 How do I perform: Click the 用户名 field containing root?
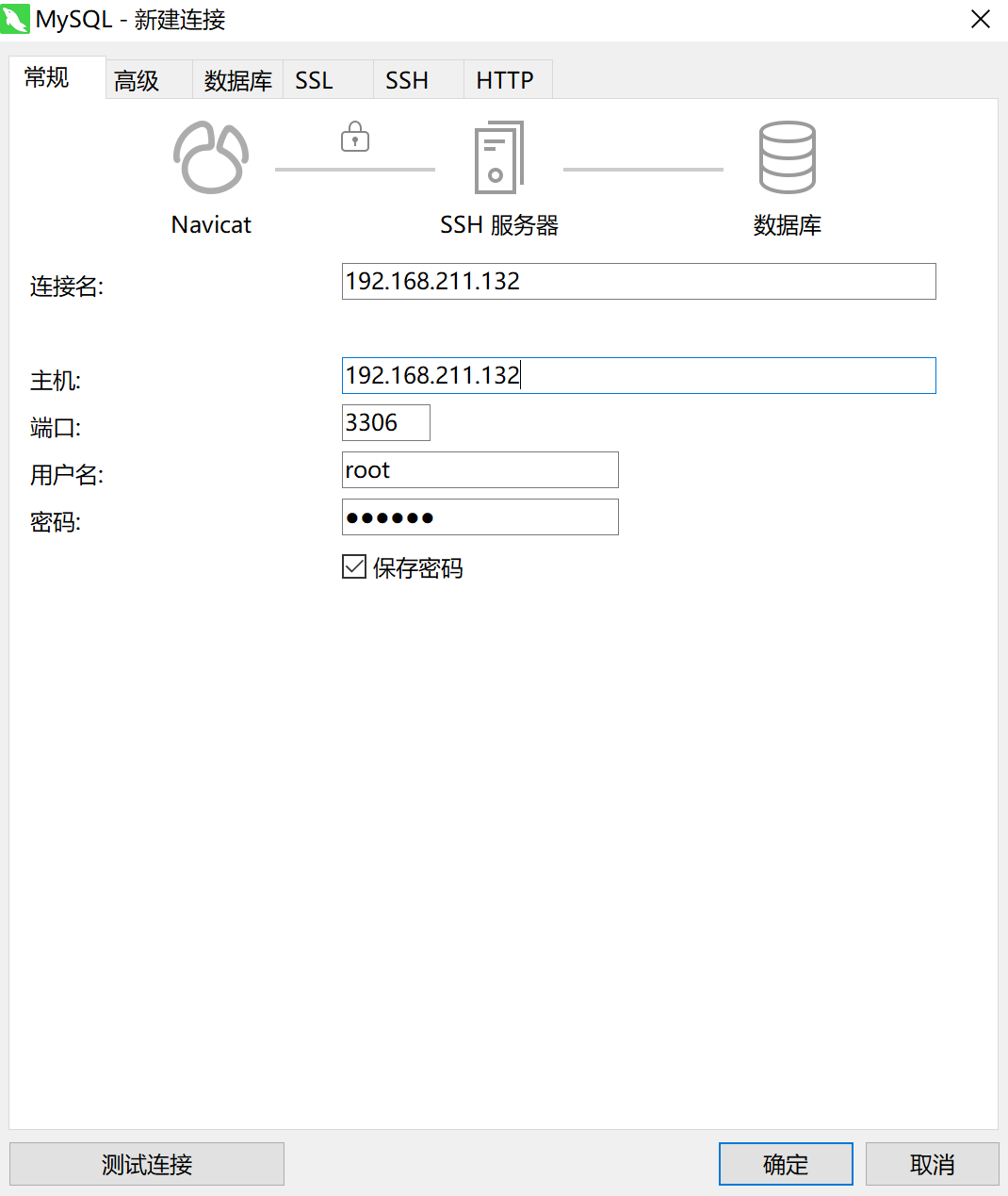click(480, 469)
